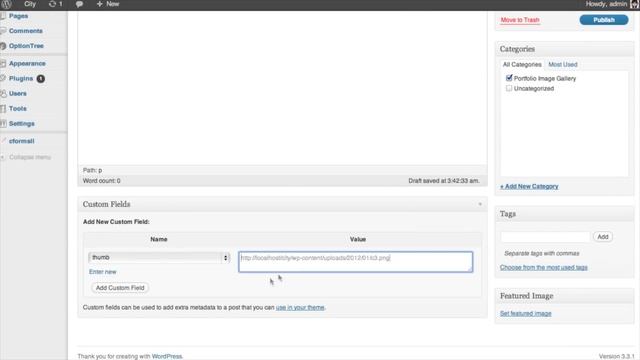Check the Uncategorized category
640x360 pixels.
pyautogui.click(x=509, y=88)
